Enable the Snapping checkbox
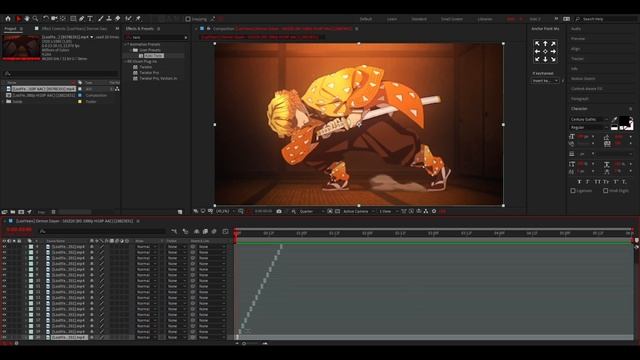The image size is (640, 360). point(188,19)
